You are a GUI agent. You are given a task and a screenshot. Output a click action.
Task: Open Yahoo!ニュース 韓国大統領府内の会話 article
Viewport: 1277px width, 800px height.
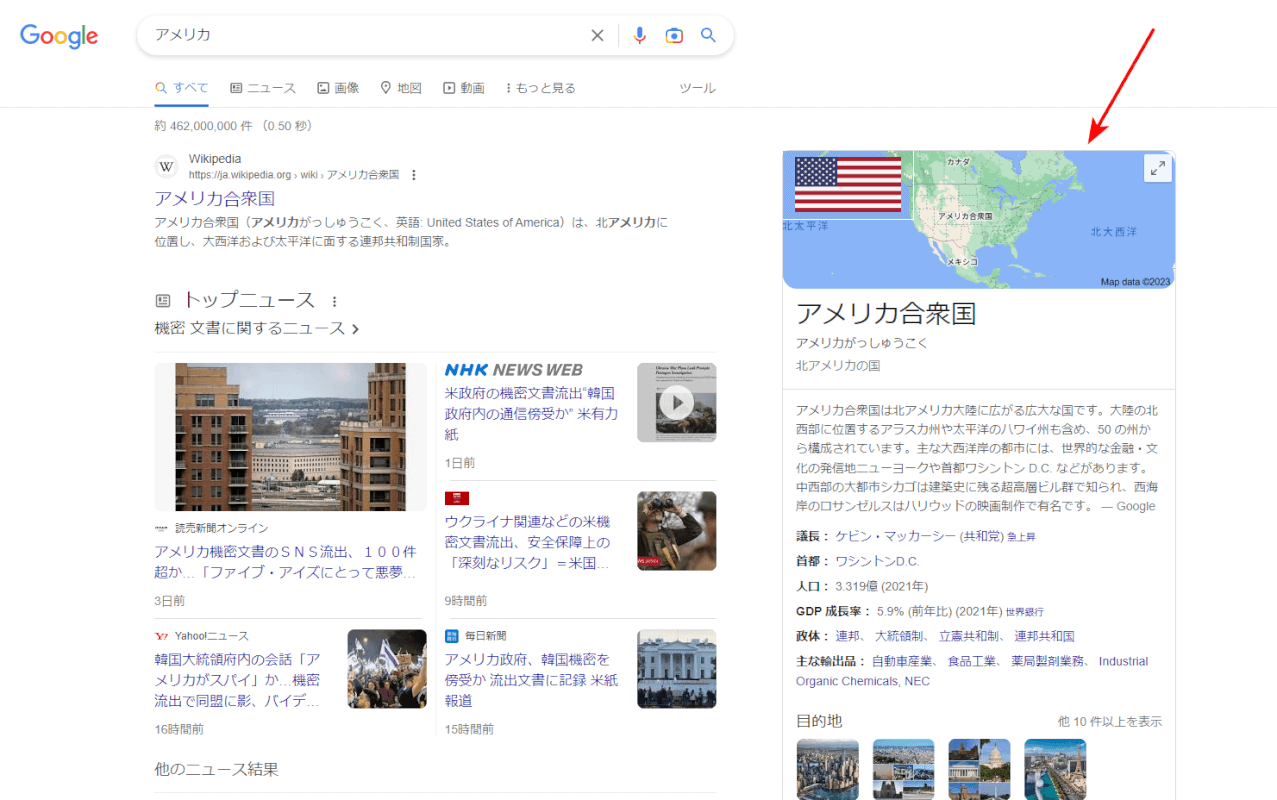238,680
